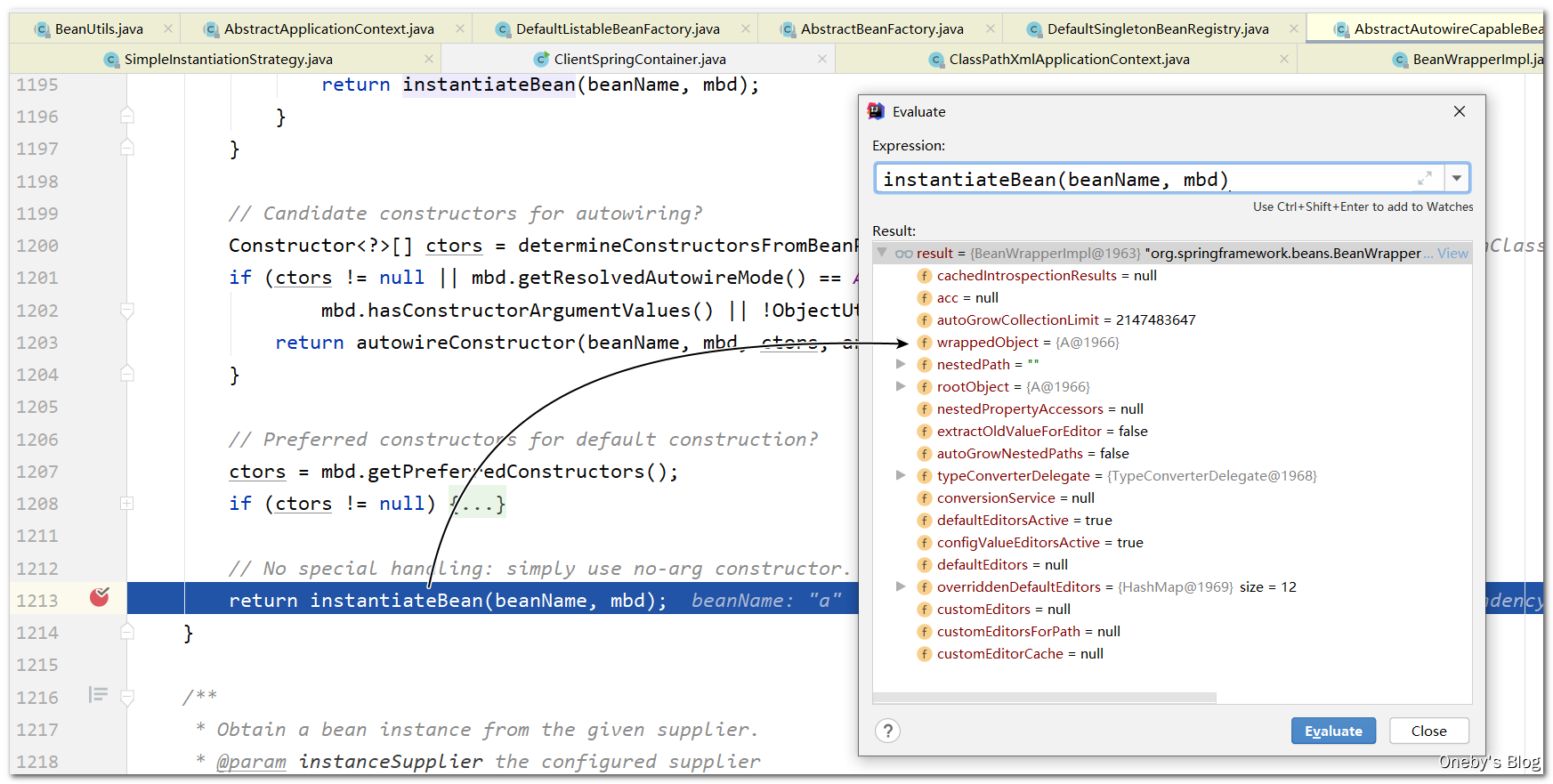The image size is (1553, 784).
Task: Click the wrappedObject field icon
Action: [x=924, y=342]
